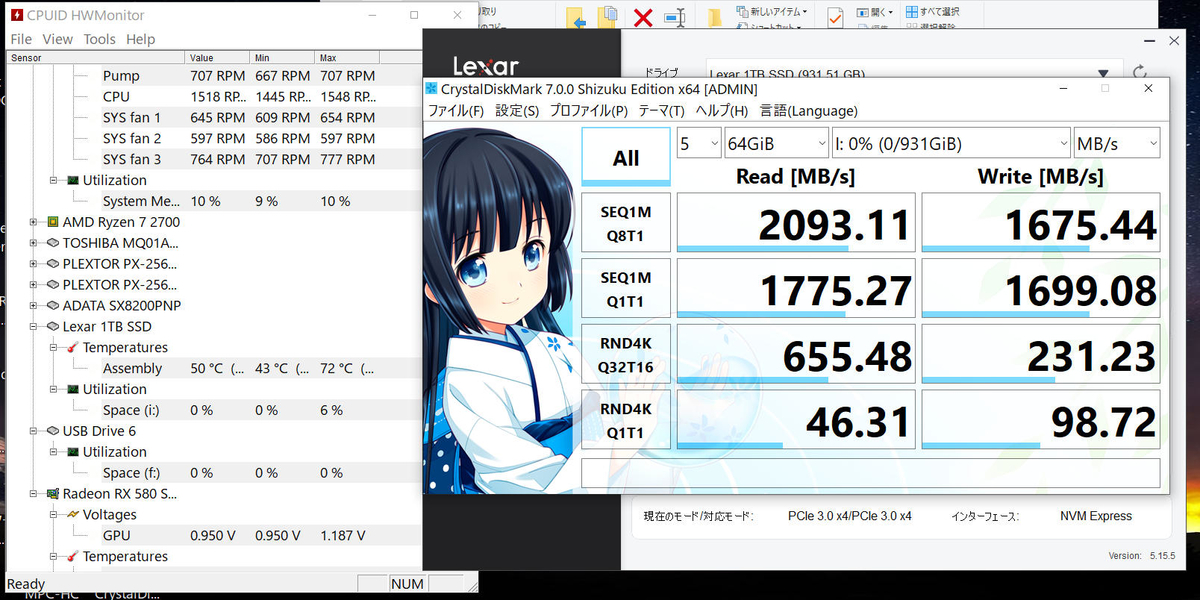
Task: Run the RND4K Q32T16 test button
Action: (626, 354)
